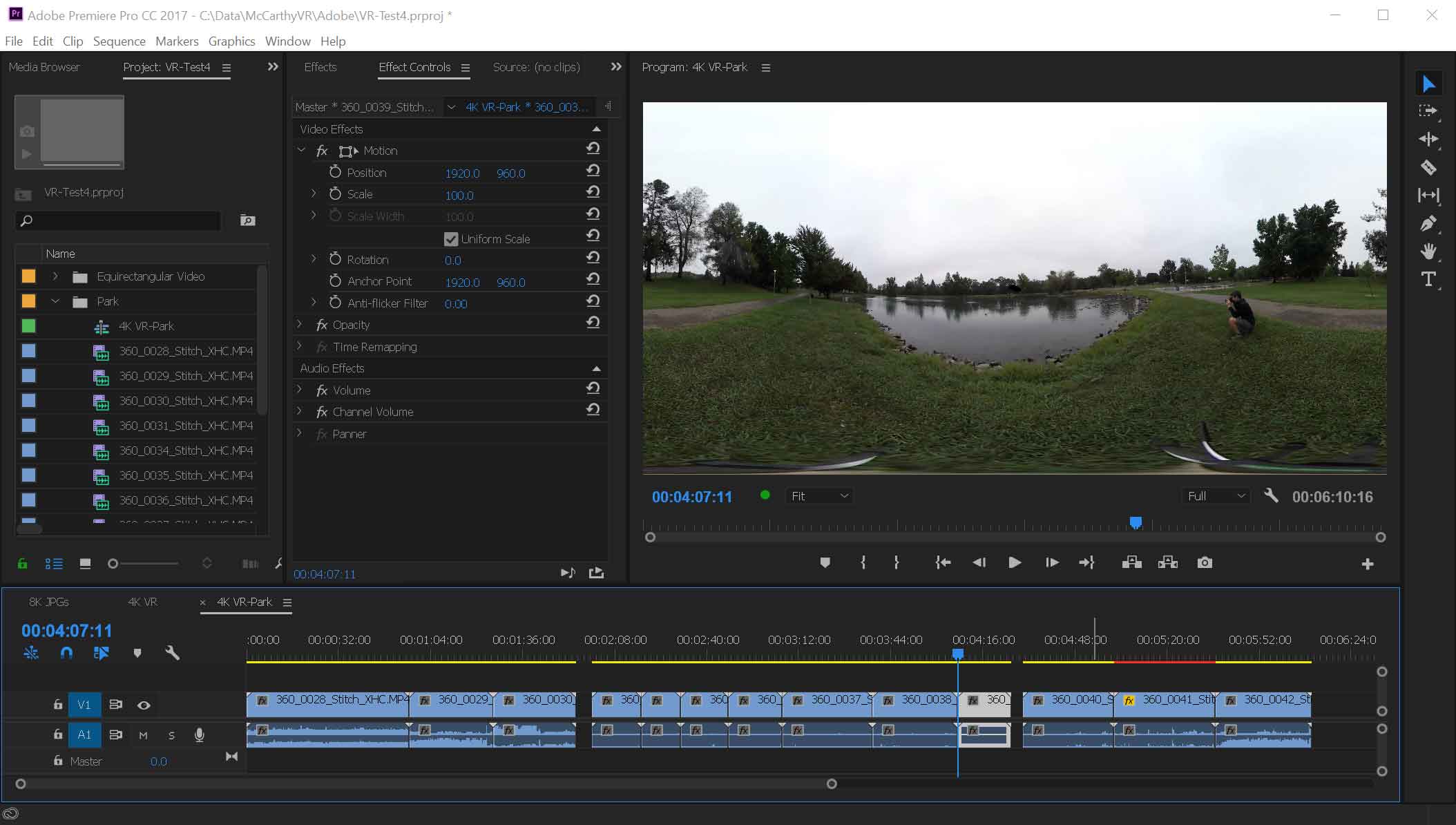Mute the A1 audio track

[x=143, y=735]
